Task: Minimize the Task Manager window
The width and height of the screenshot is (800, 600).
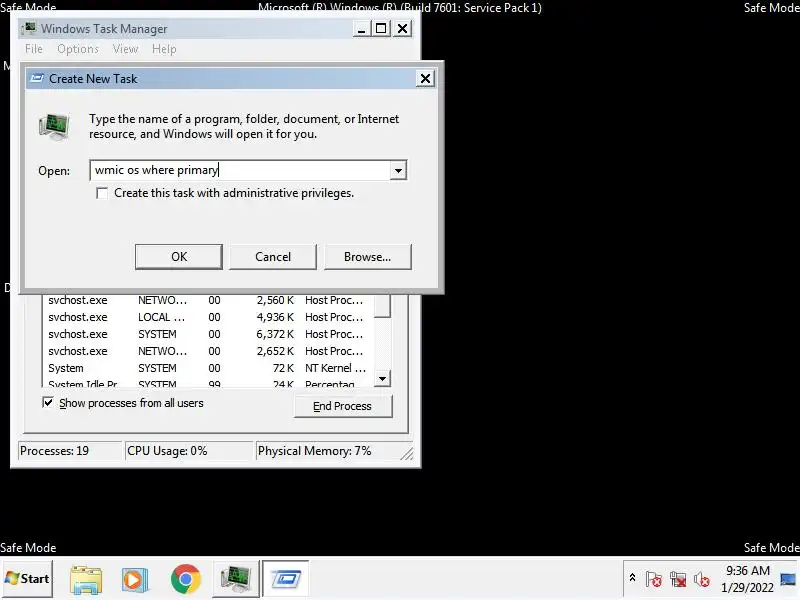Action: tap(361, 29)
